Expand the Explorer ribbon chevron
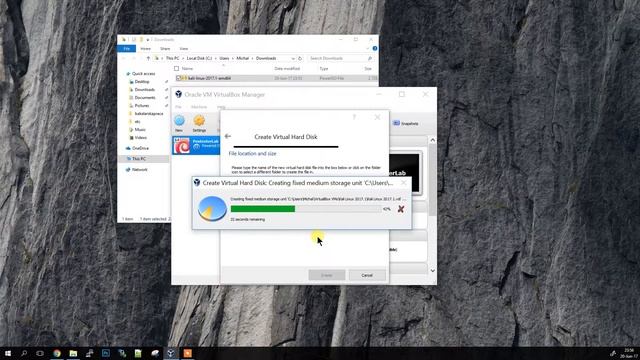The image size is (640, 360). (x=368, y=49)
